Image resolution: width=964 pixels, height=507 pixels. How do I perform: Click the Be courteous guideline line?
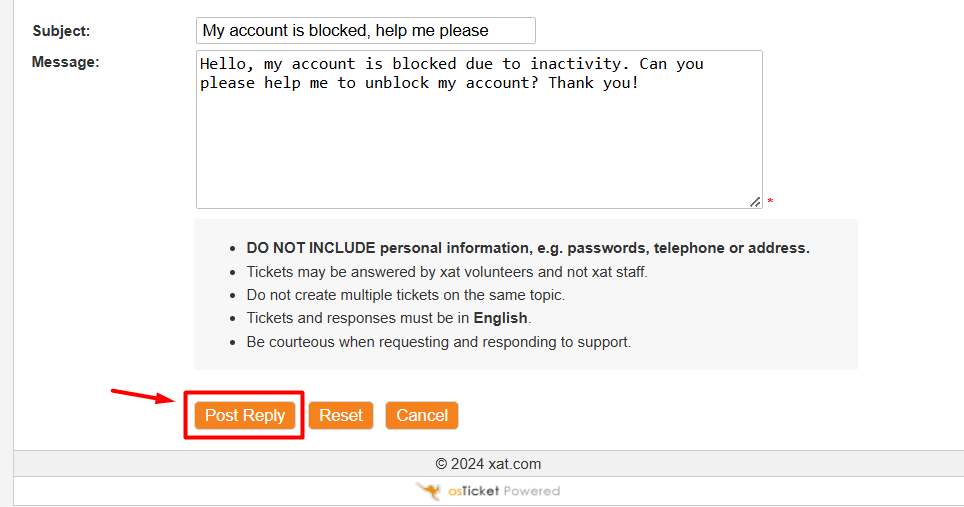[x=438, y=341]
